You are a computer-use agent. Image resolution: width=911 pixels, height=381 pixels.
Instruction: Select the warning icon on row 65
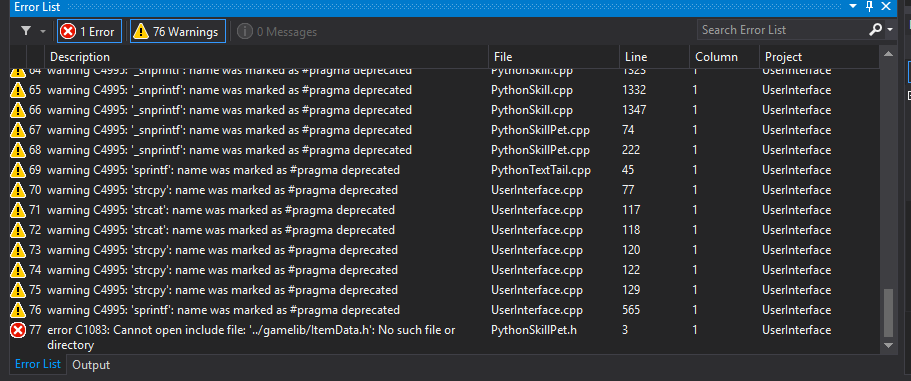point(18,90)
